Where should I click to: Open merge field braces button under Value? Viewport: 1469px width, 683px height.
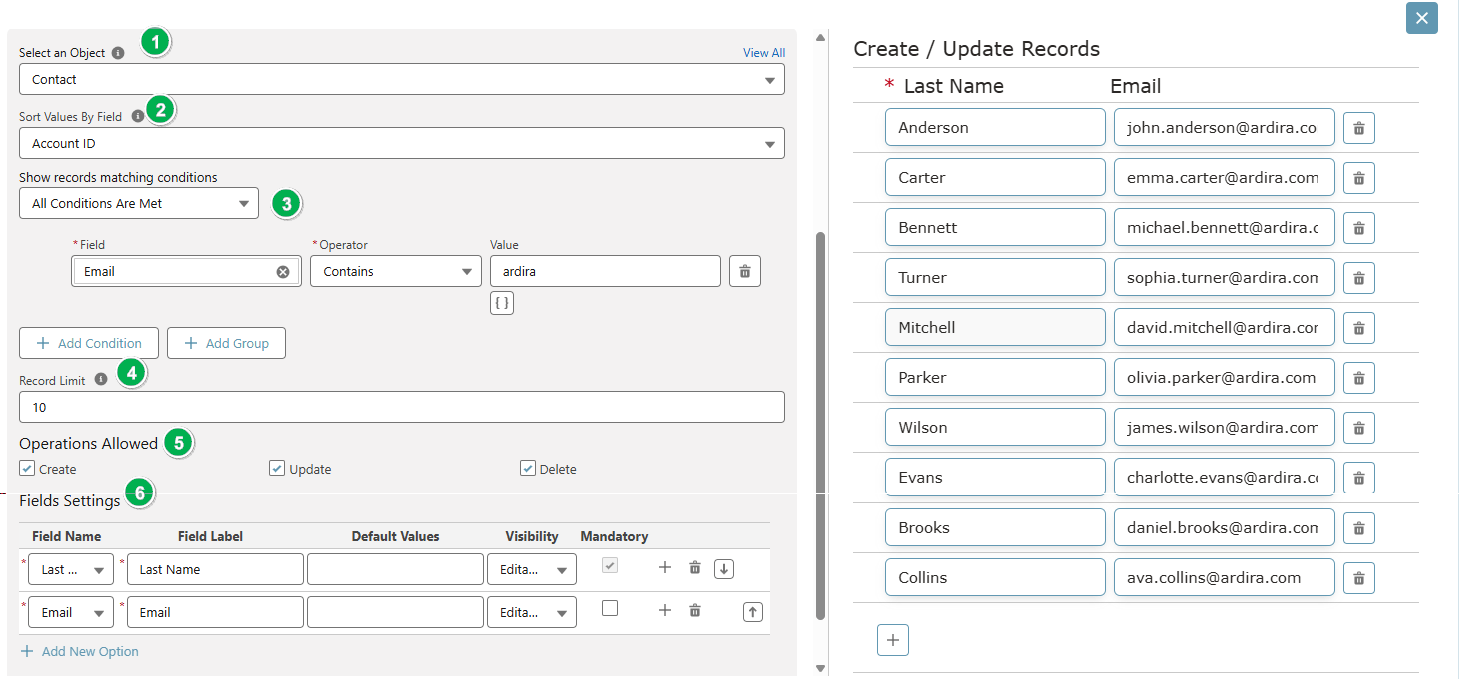coord(502,303)
